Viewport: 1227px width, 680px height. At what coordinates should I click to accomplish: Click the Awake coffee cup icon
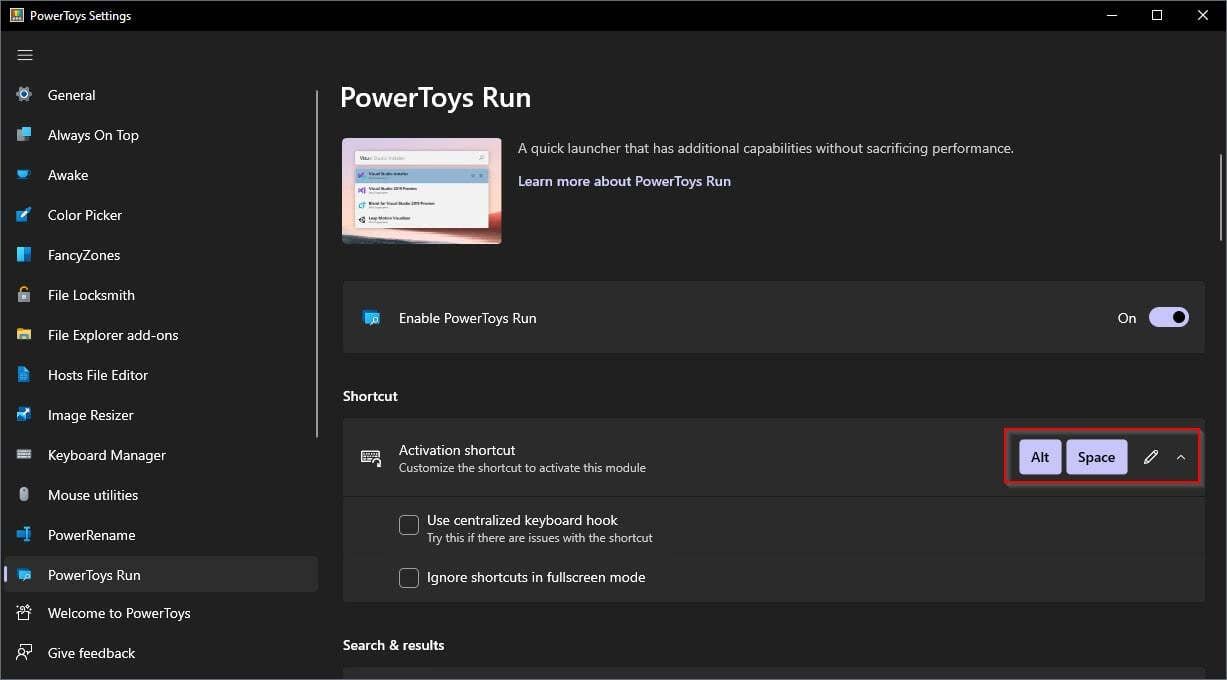[x=25, y=175]
